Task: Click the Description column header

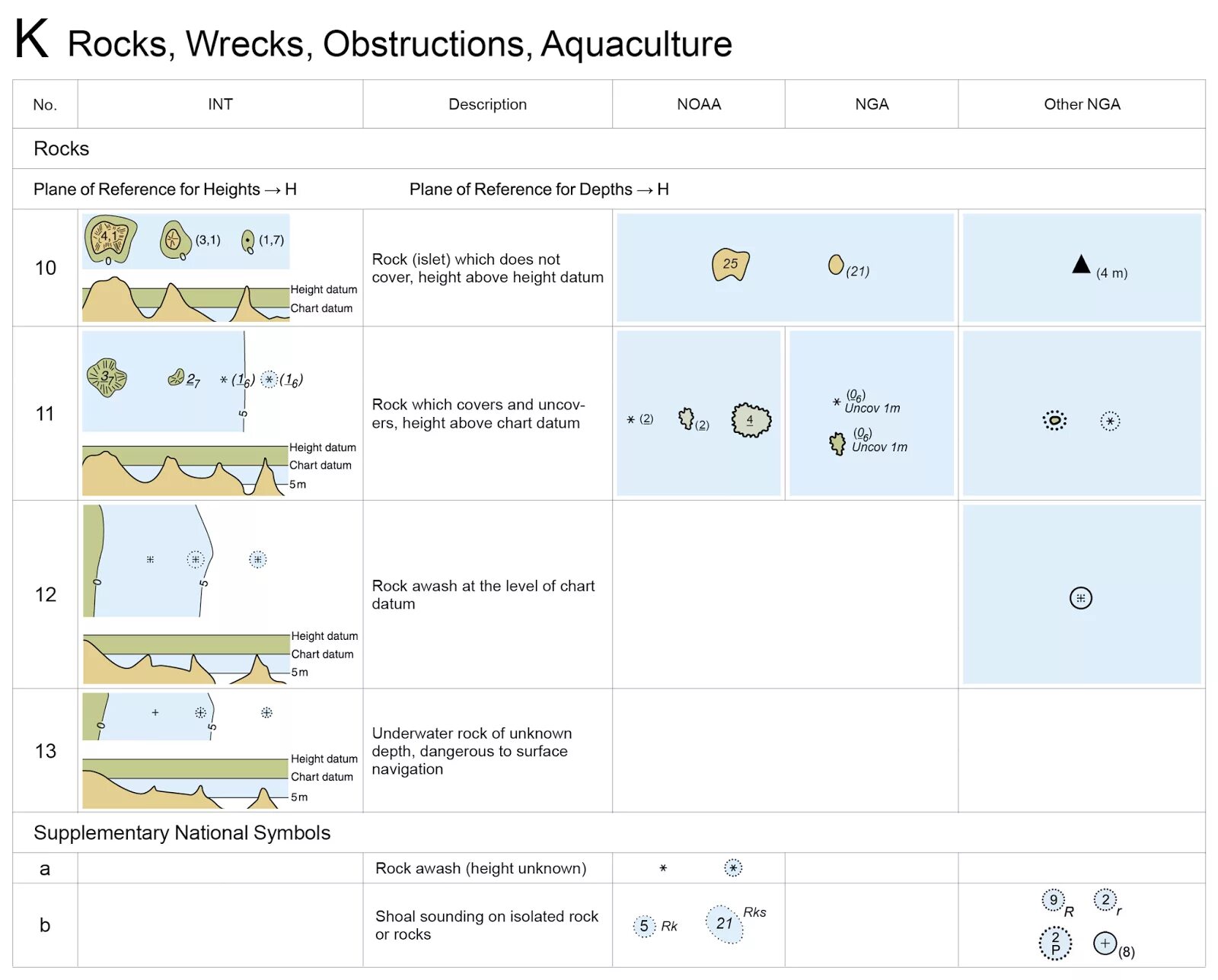Action: point(487,104)
